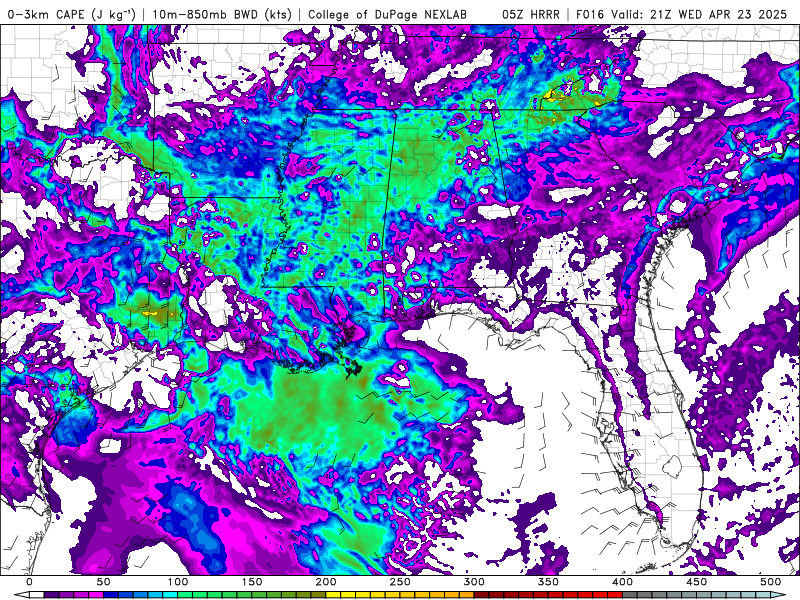
Task: Click the color bar label '300'
Action: pyautogui.click(x=474, y=582)
